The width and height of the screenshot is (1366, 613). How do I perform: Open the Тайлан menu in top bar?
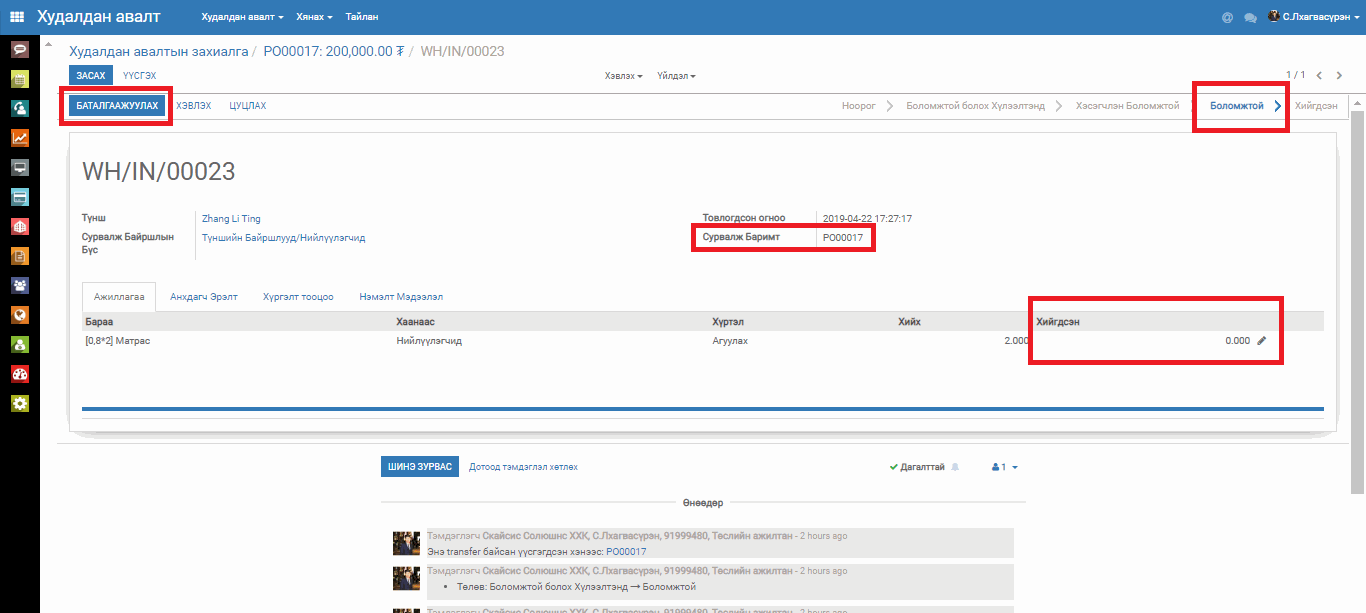tap(361, 18)
